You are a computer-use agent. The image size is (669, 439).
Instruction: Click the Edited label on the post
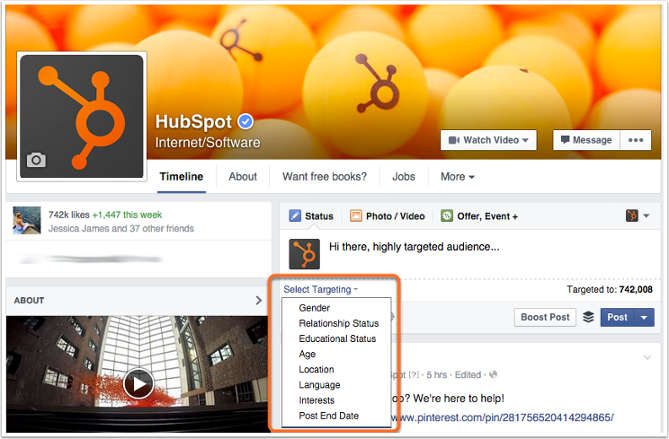(x=468, y=375)
